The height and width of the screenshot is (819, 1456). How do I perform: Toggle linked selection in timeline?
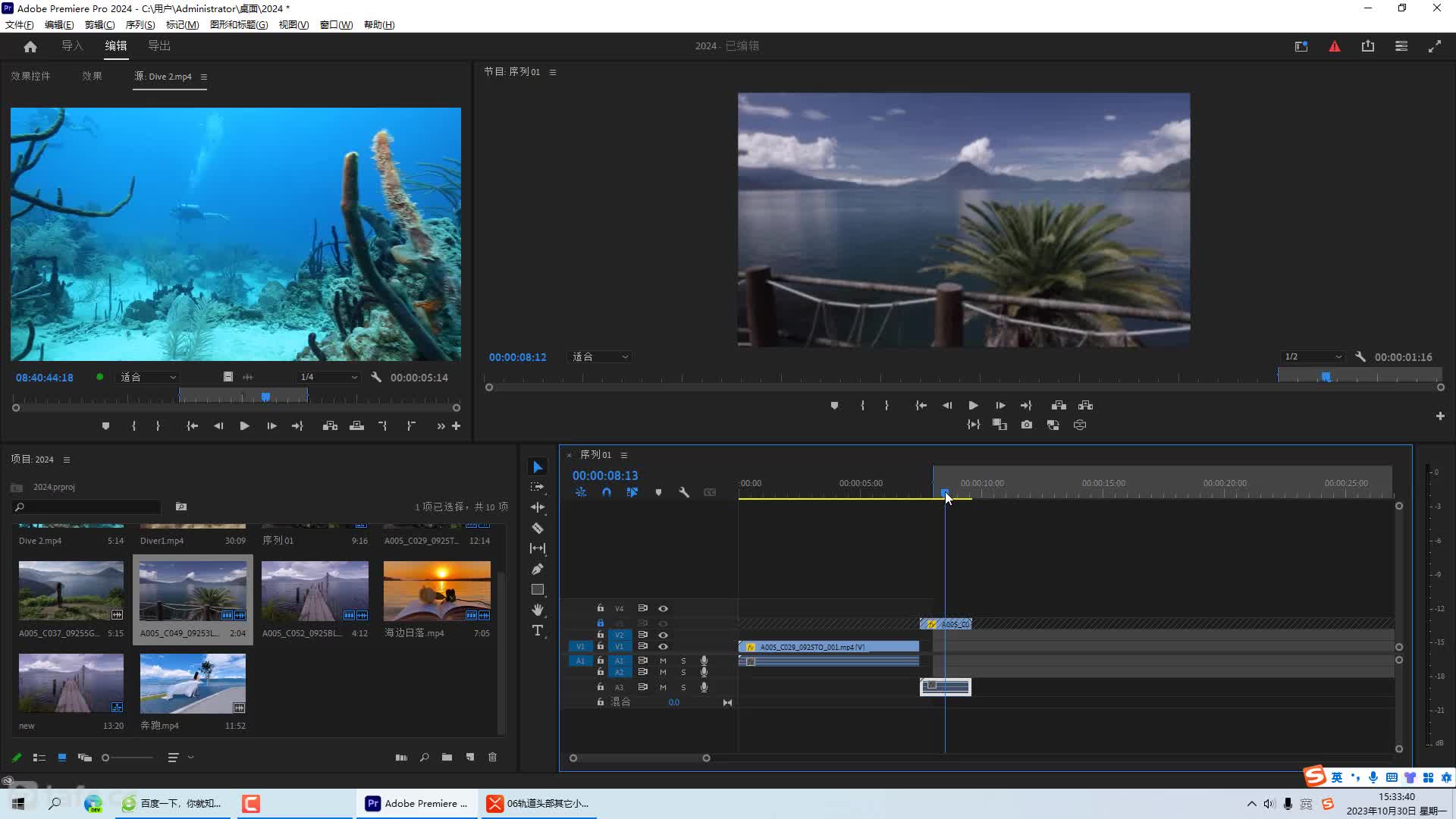tap(632, 492)
